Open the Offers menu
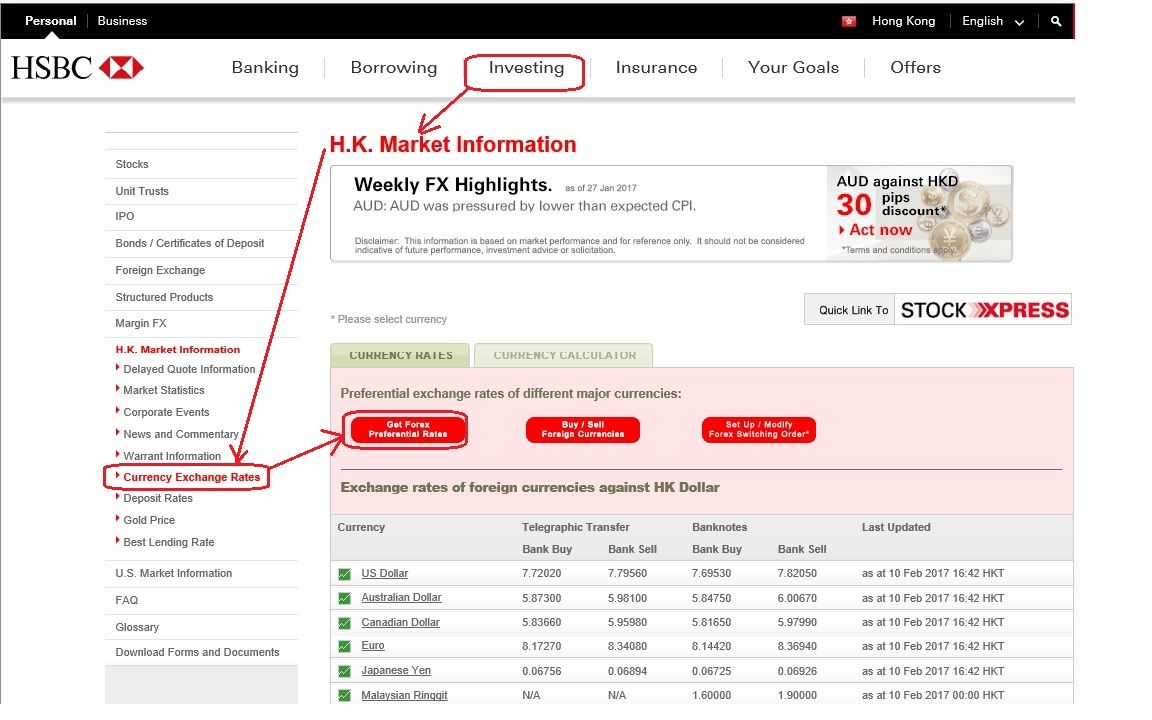Image resolution: width=1152 pixels, height=720 pixels. pyautogui.click(x=915, y=68)
